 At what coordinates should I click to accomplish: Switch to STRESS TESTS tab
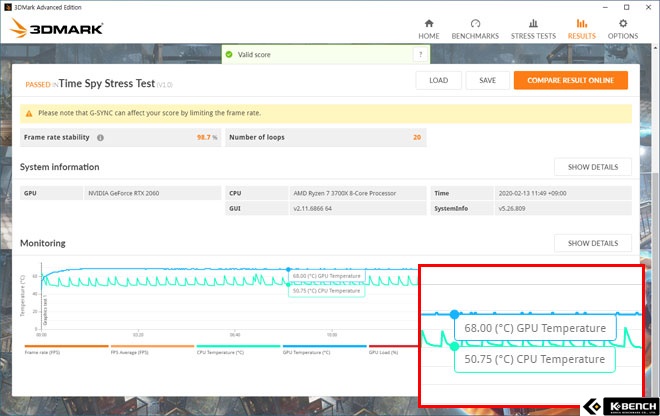(533, 29)
